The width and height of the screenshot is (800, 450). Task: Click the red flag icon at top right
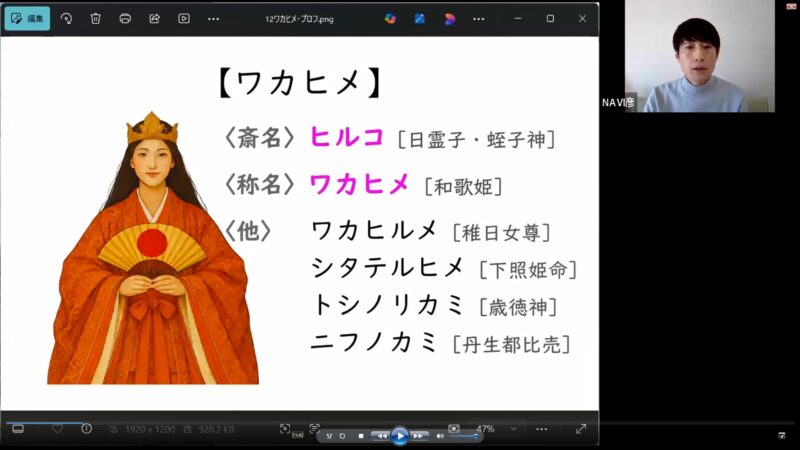click(791, 6)
